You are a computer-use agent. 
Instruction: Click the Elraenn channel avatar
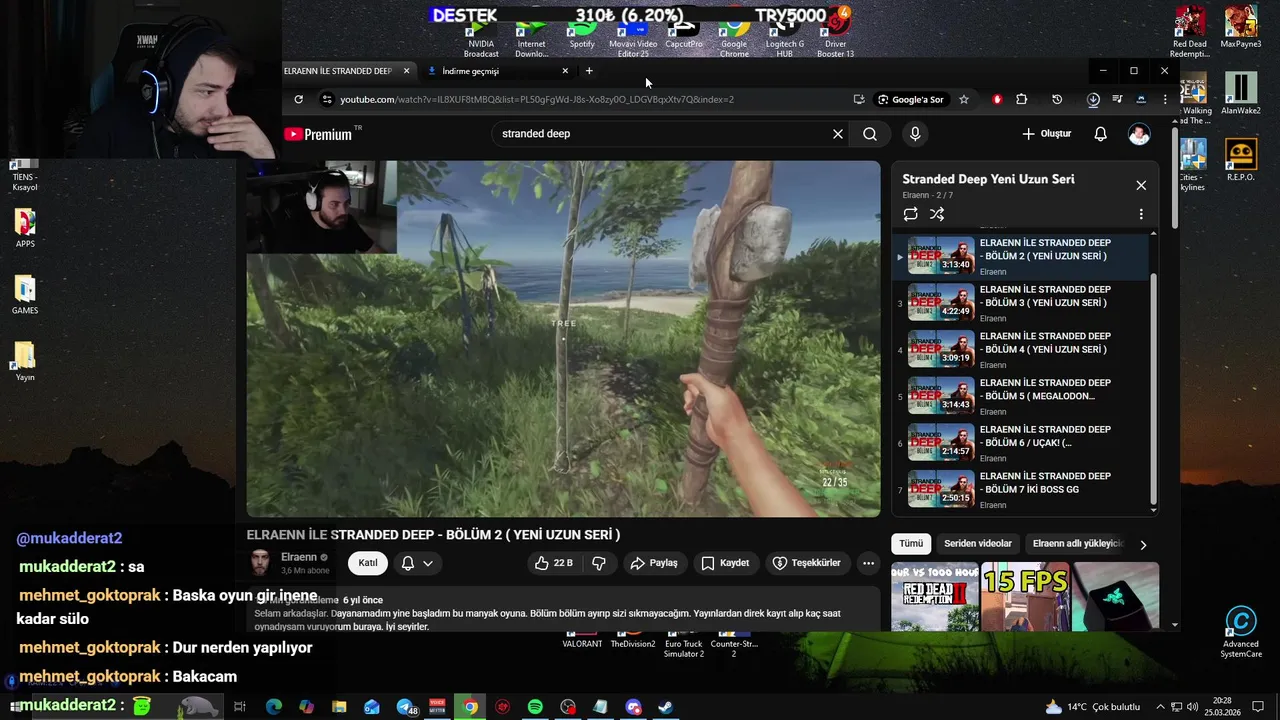coord(260,563)
